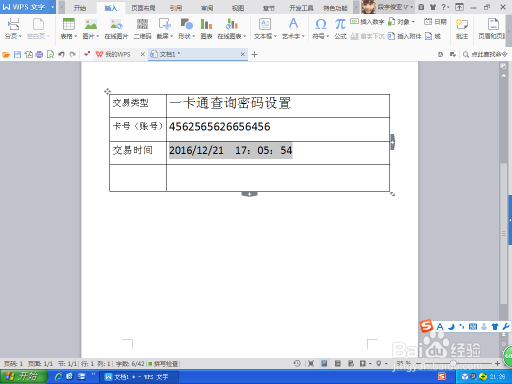Click the redo arrow icon
512x384 pixels.
(x=73, y=54)
